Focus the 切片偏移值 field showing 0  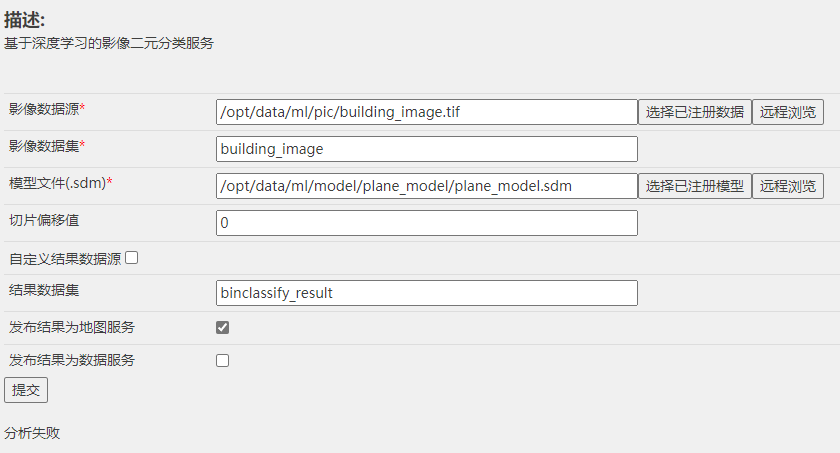pyautogui.click(x=426, y=223)
